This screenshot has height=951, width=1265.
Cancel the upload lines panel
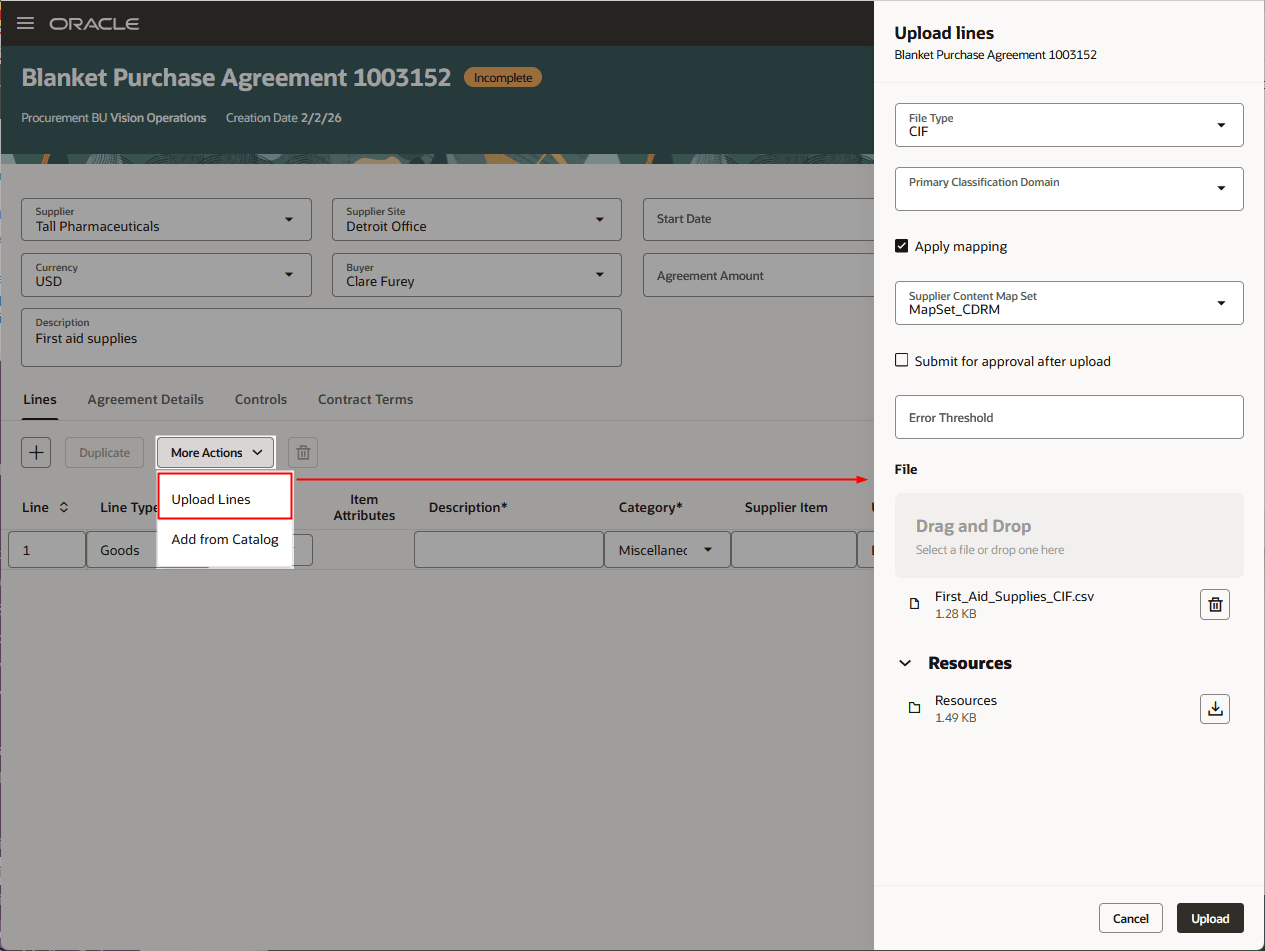1130,918
